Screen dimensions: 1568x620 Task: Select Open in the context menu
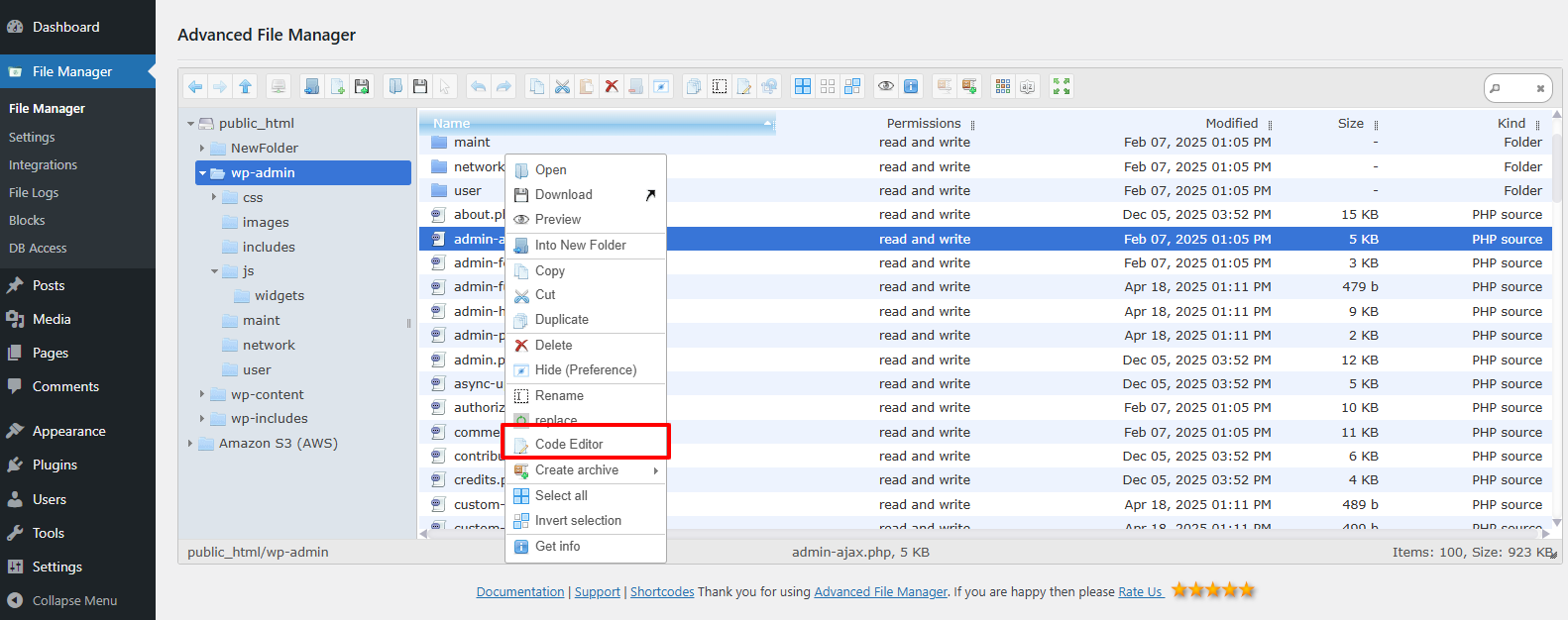tap(586, 170)
